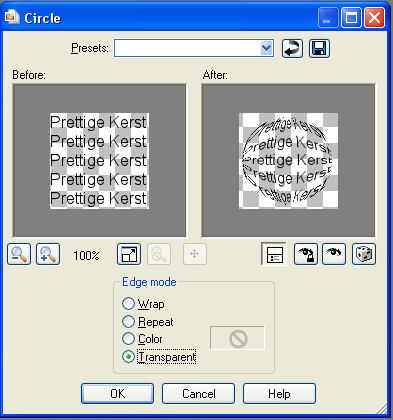Toggle the show/hide previews icon
The image size is (393, 420).
point(273,254)
